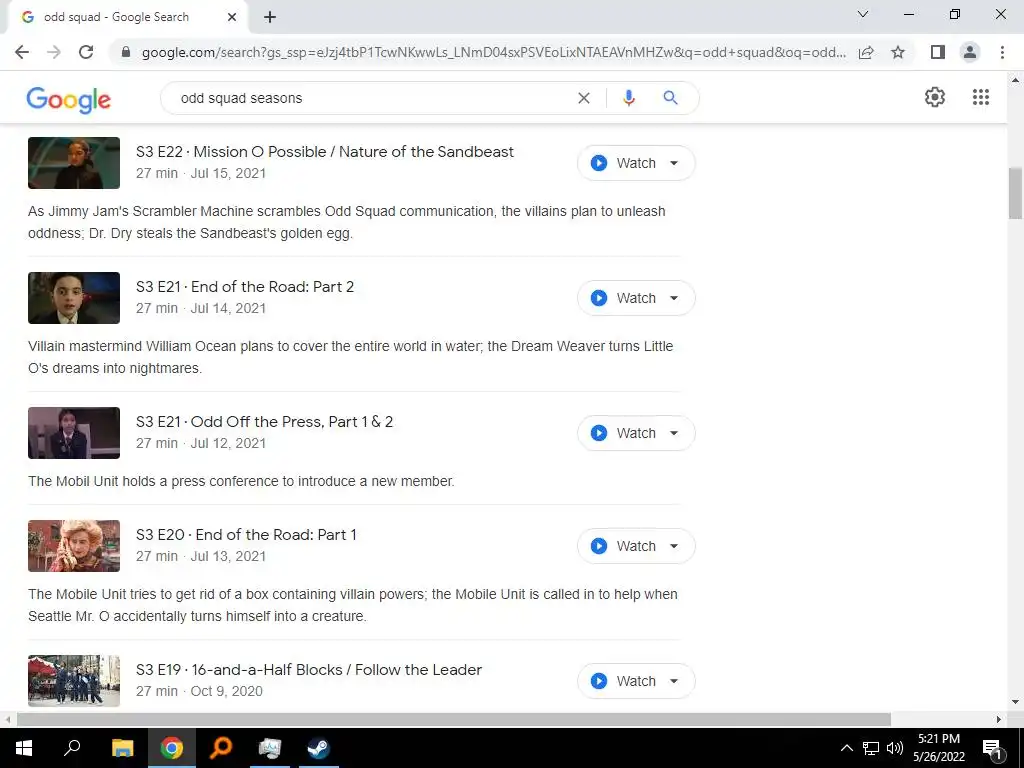Open End of the Road Part 2 thumbnail
The image size is (1024, 768).
click(x=74, y=298)
